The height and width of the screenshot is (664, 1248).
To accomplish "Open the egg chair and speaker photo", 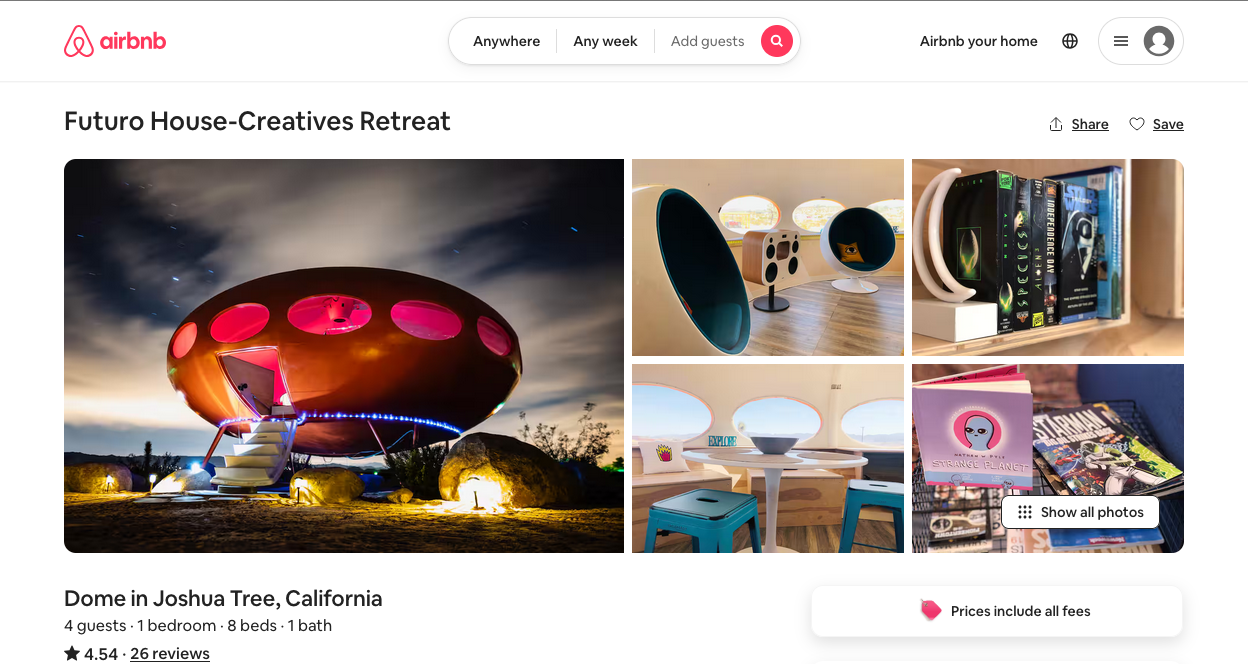I will point(768,257).
